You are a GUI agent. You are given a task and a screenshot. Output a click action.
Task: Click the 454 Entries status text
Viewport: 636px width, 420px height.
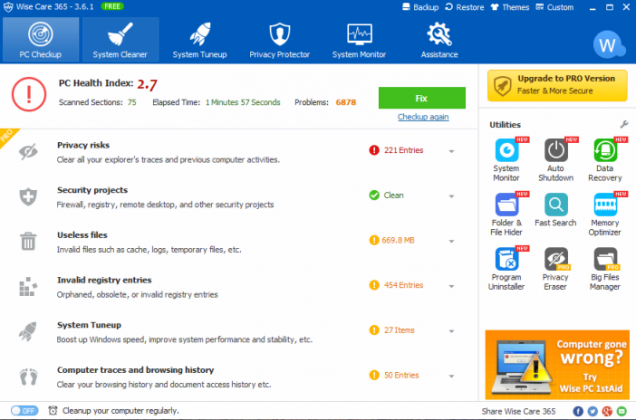[x=404, y=285]
